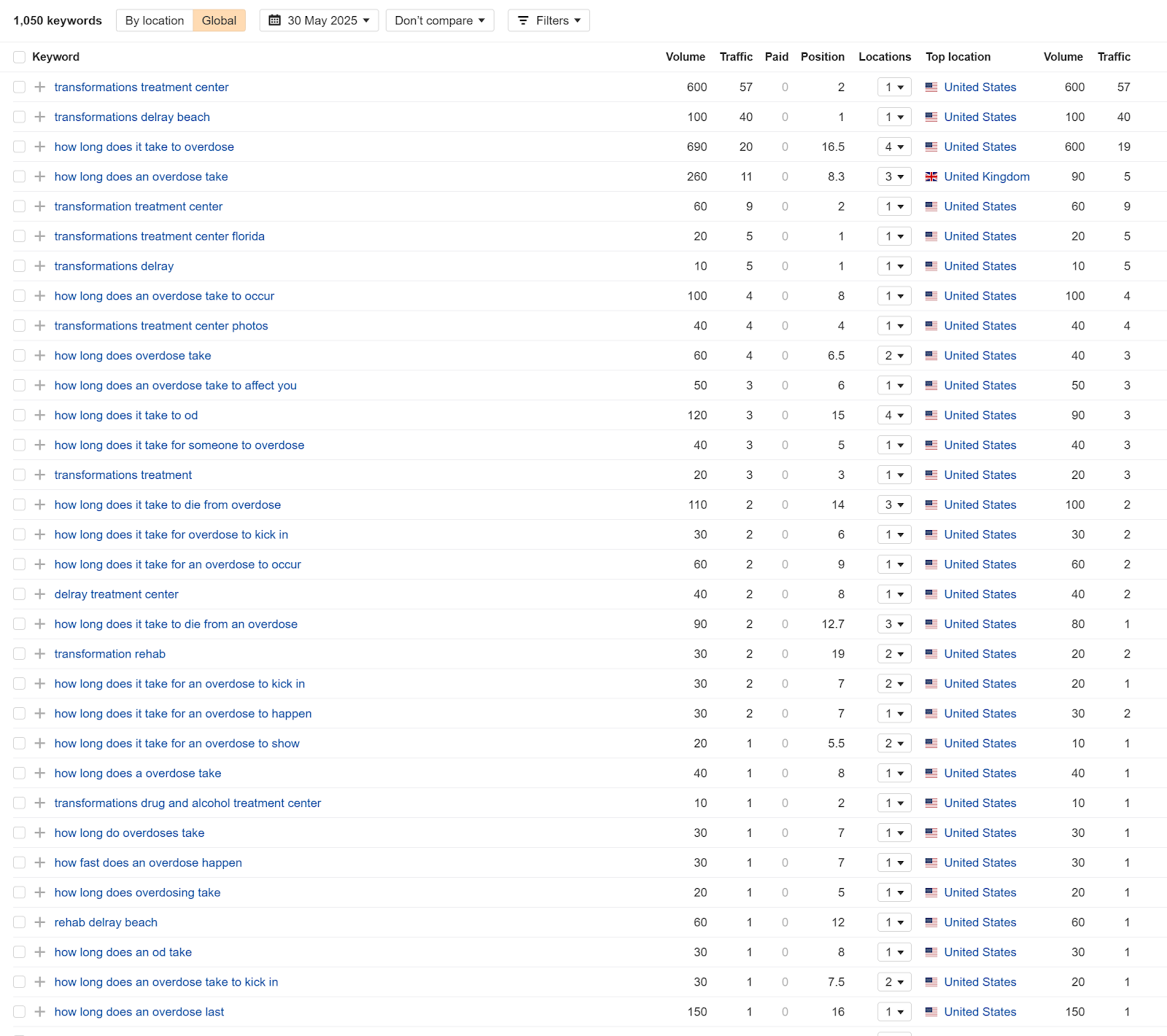Tick checkbox for 'how long does it take to die from overdose'
This screenshot has width=1167, height=1036.
point(19,505)
